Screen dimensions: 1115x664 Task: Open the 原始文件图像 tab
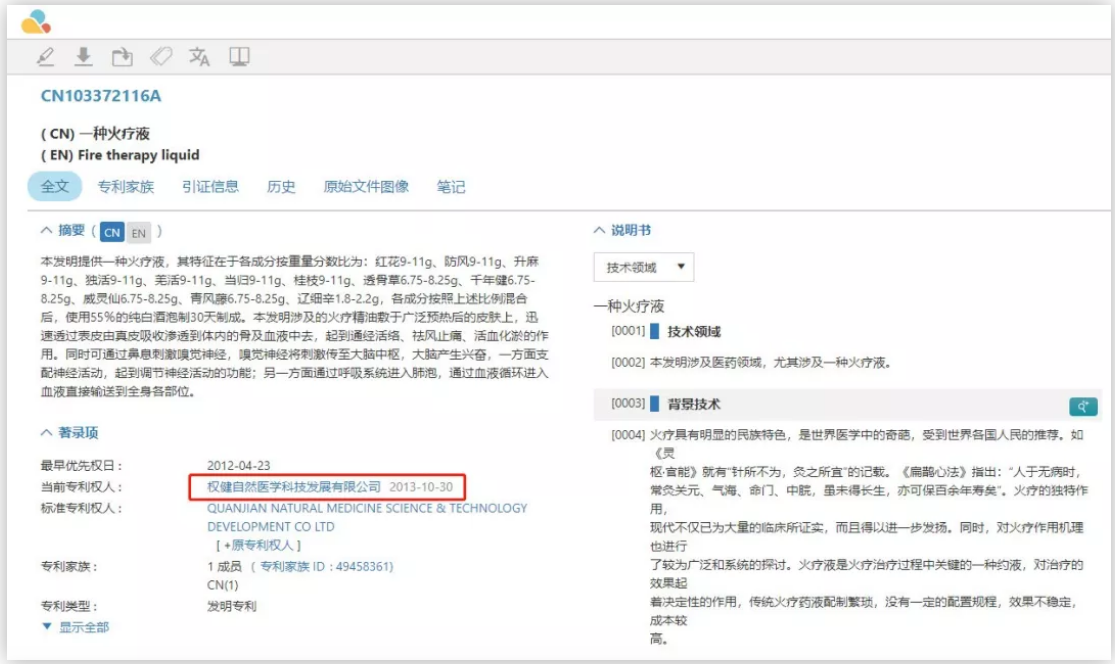pyautogui.click(x=366, y=187)
